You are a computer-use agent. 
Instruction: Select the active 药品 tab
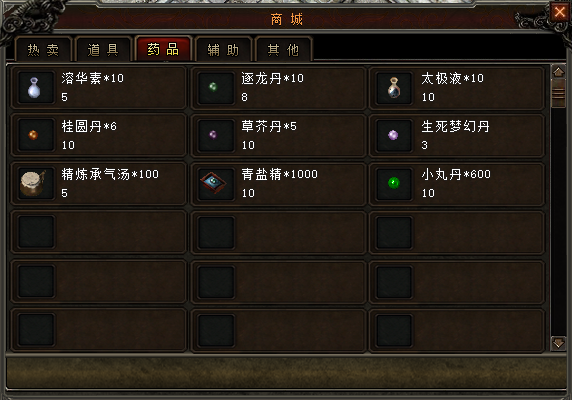click(x=163, y=49)
